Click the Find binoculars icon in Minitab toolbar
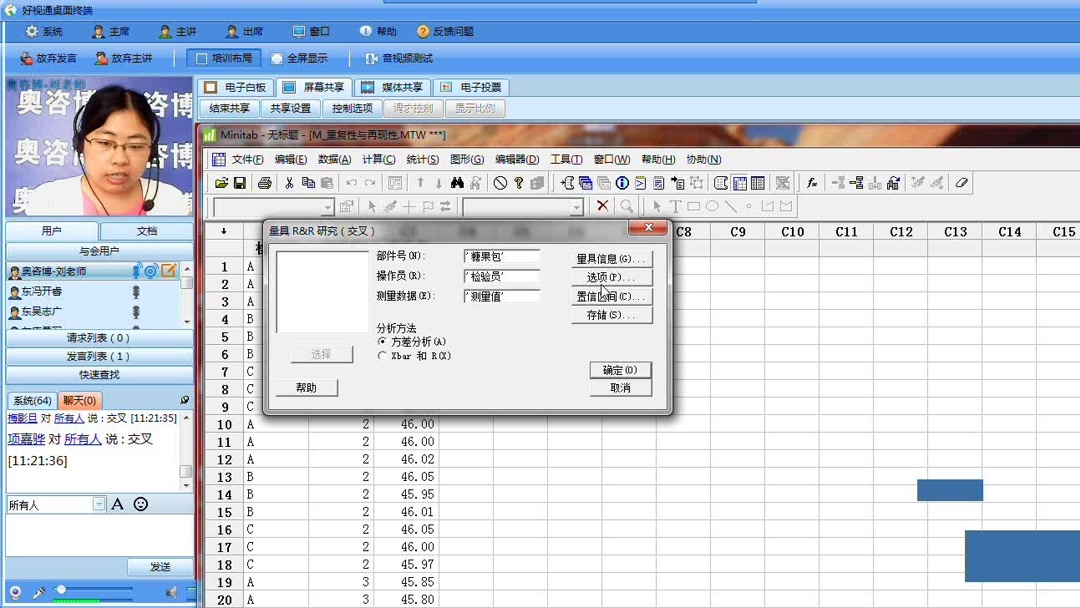The width and height of the screenshot is (1080, 608). point(458,183)
